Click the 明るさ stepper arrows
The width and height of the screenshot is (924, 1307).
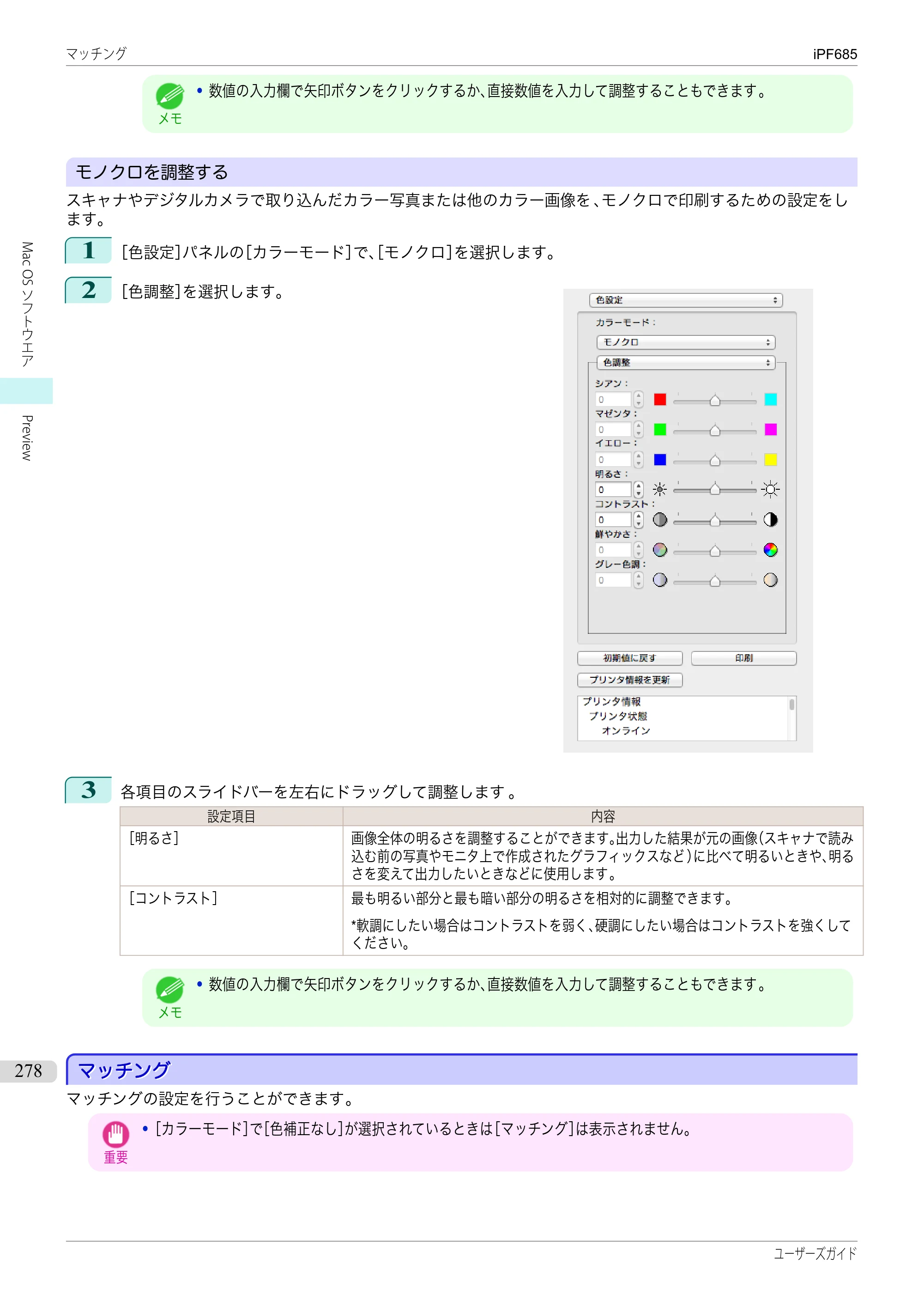coord(638,490)
